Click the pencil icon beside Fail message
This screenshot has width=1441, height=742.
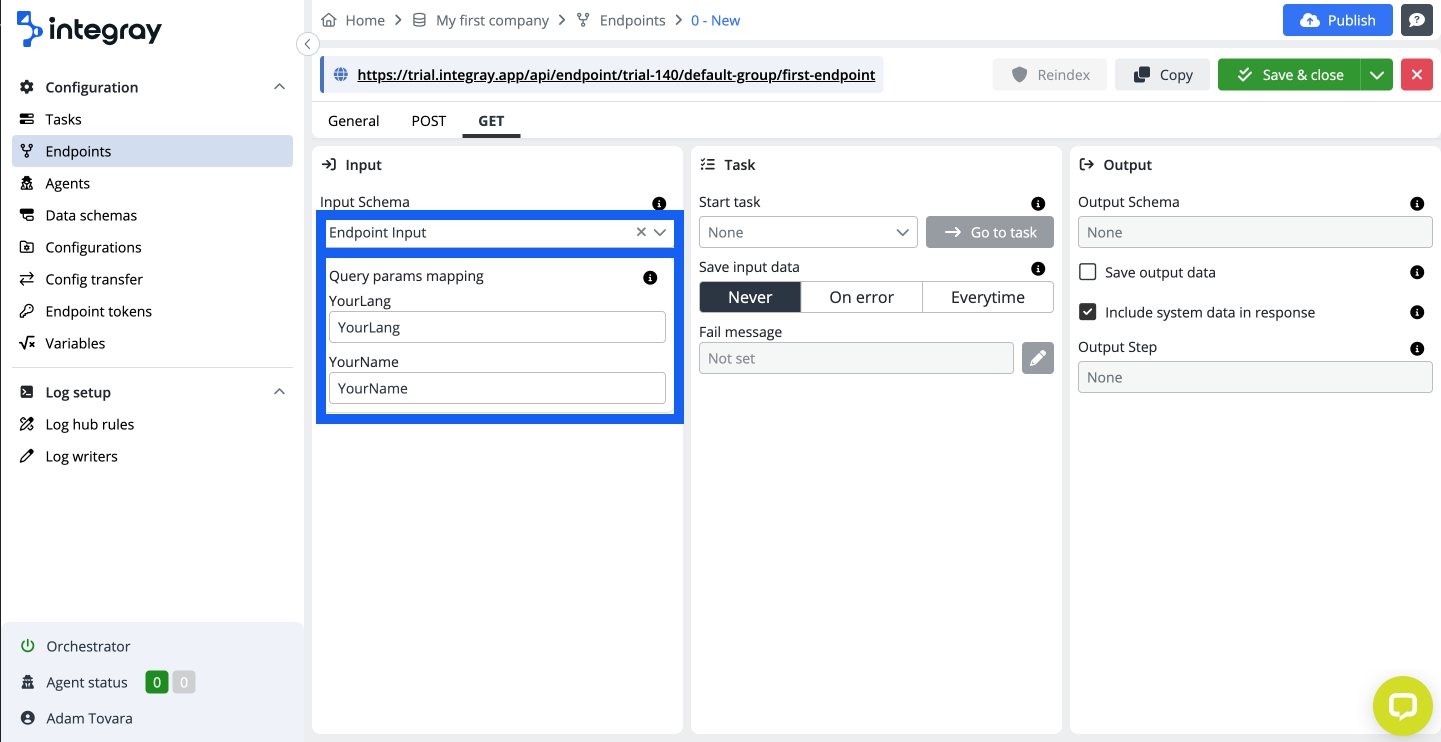point(1037,358)
